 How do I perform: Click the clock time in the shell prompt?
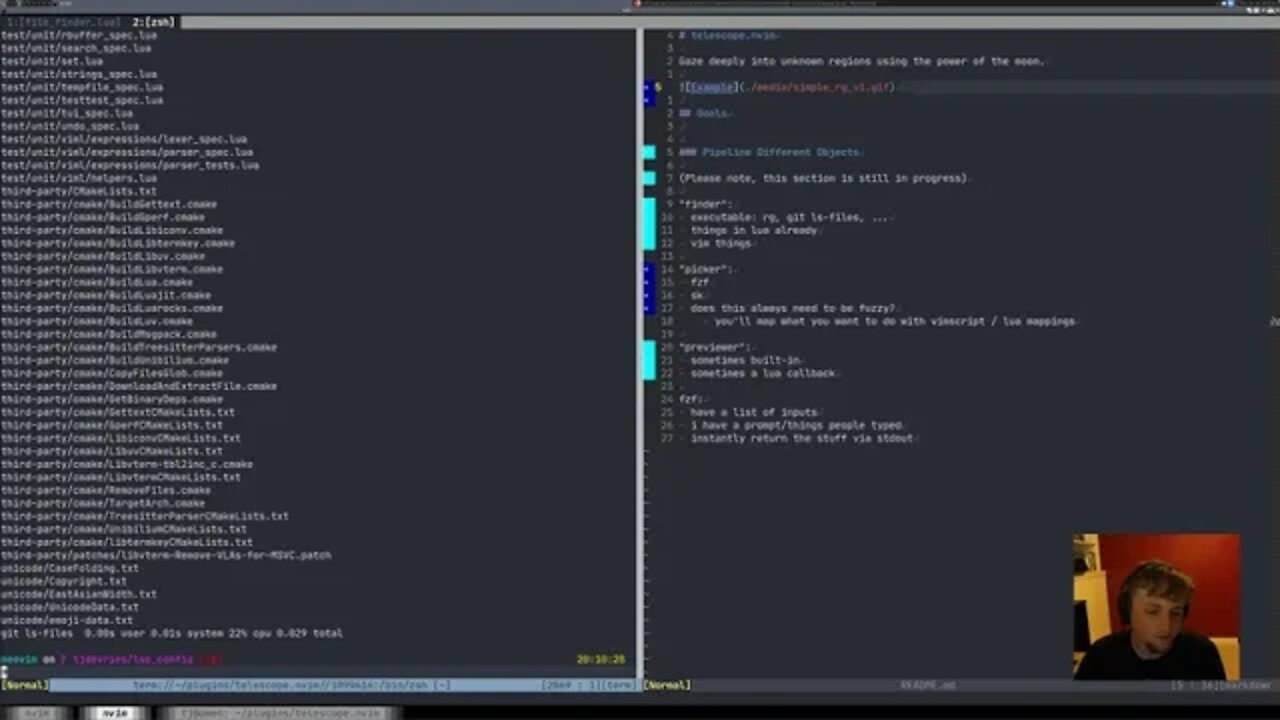(601, 659)
